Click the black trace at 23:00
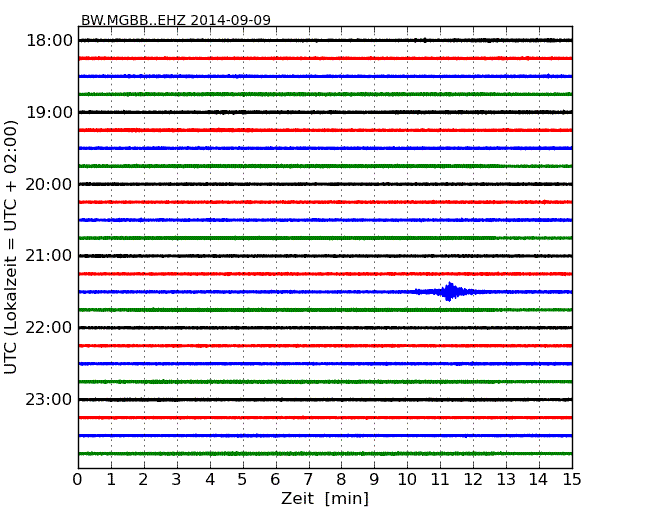The width and height of the screenshot is (650, 520). click(x=325, y=399)
